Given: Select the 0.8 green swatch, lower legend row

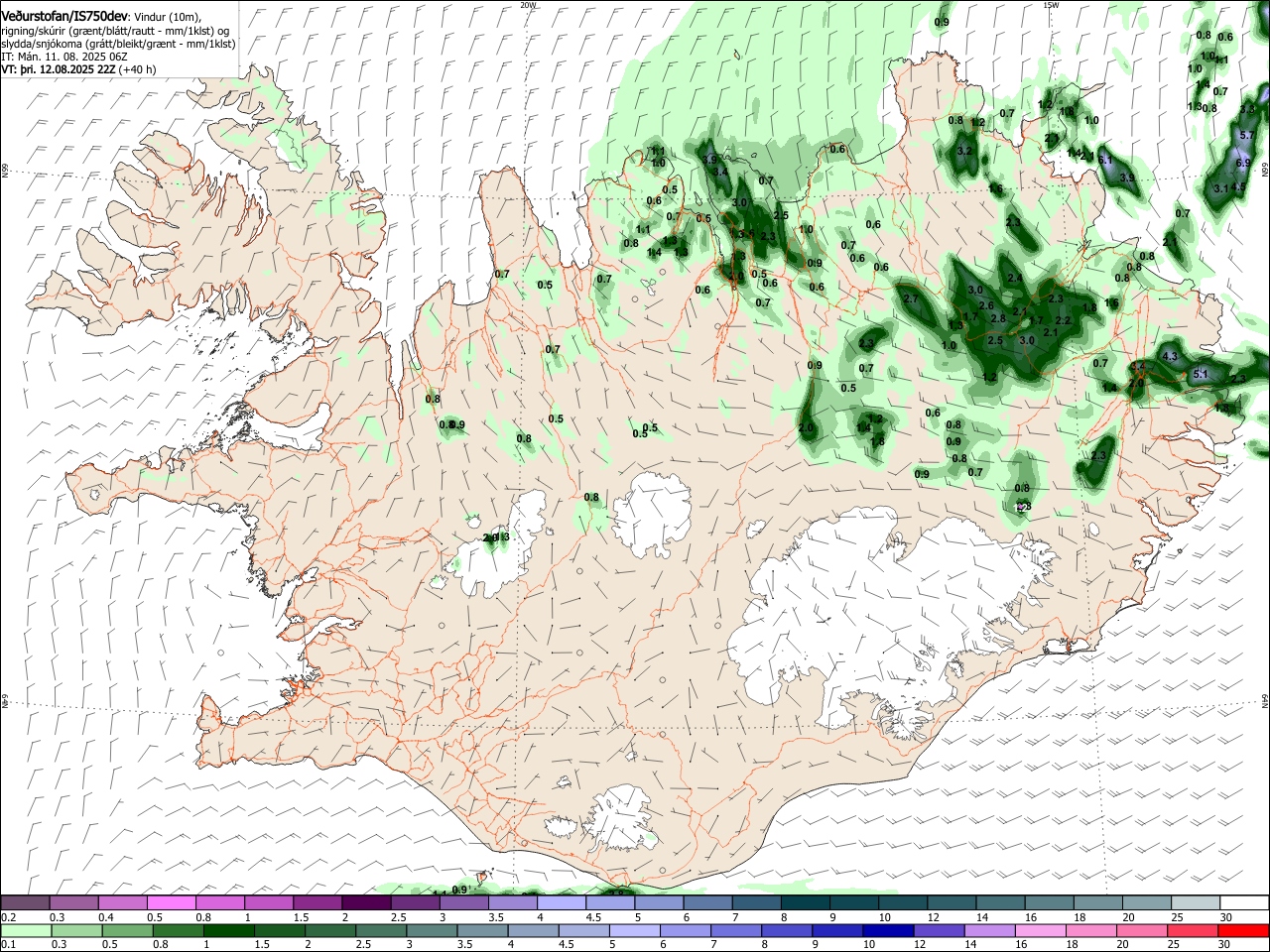Looking at the screenshot, I should pyautogui.click(x=178, y=930).
